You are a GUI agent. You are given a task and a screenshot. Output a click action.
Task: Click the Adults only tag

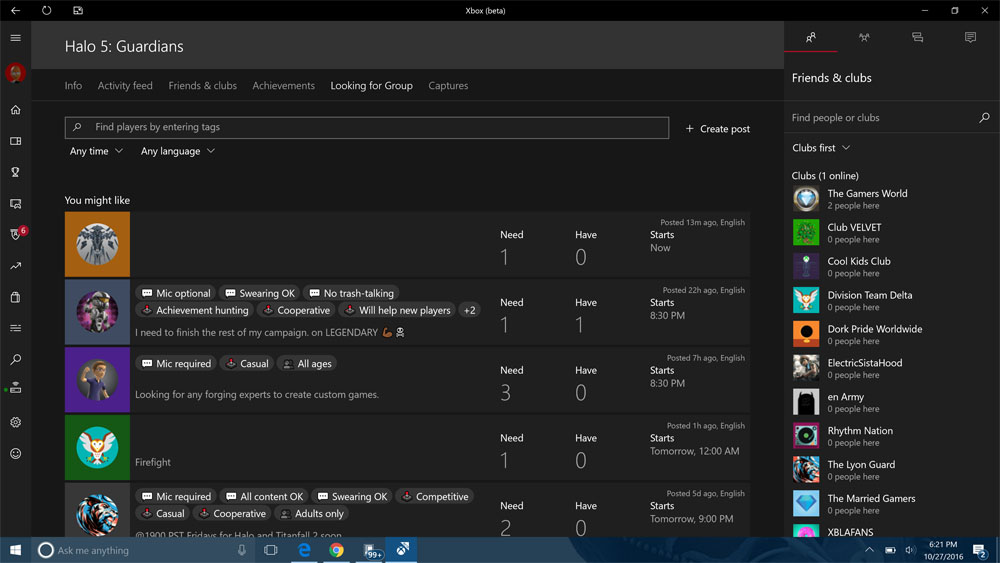pos(311,514)
